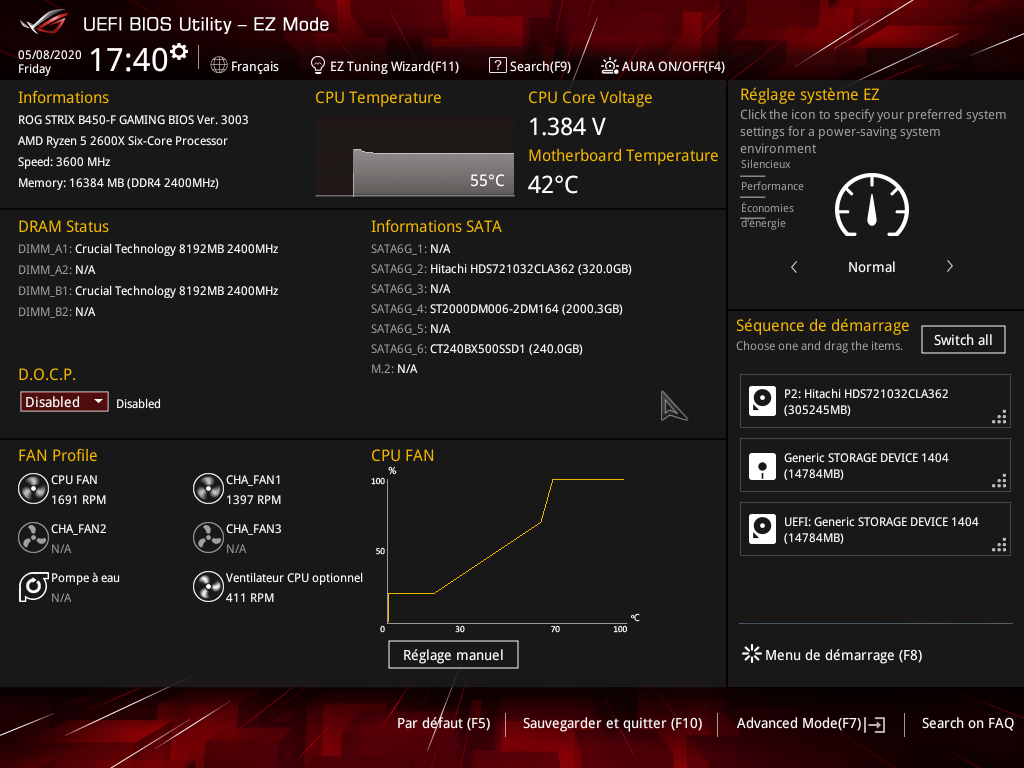Click the drag handle on P2 Hitachi entry
Screen dimensions: 1024x768
point(999,417)
